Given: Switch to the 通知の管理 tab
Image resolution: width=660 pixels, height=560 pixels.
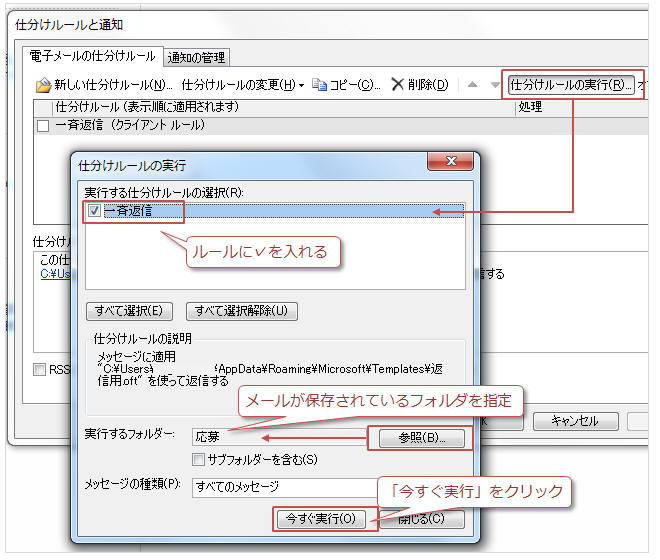Looking at the screenshot, I should (197, 57).
